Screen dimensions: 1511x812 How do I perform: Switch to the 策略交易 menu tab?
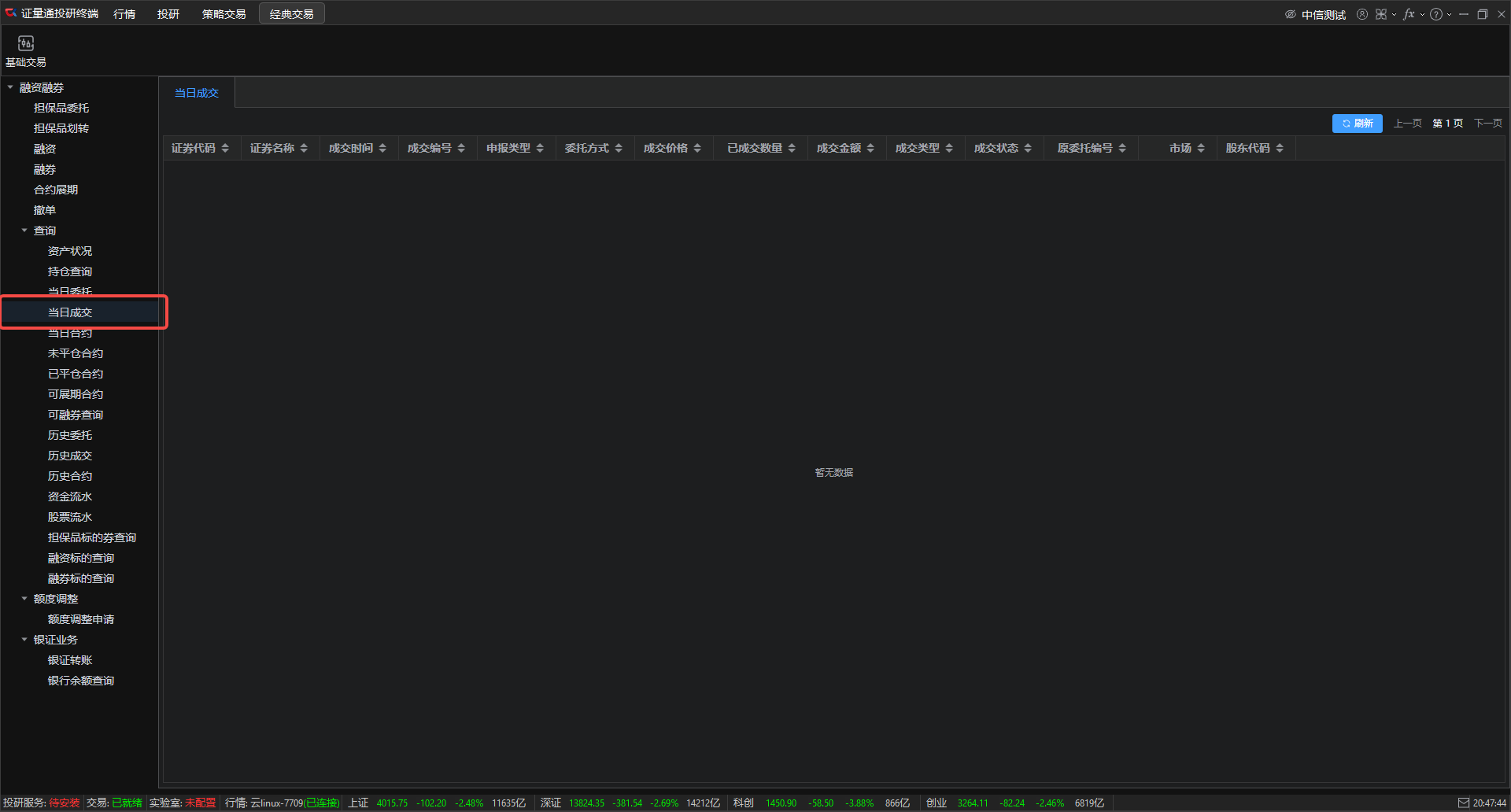pos(224,14)
